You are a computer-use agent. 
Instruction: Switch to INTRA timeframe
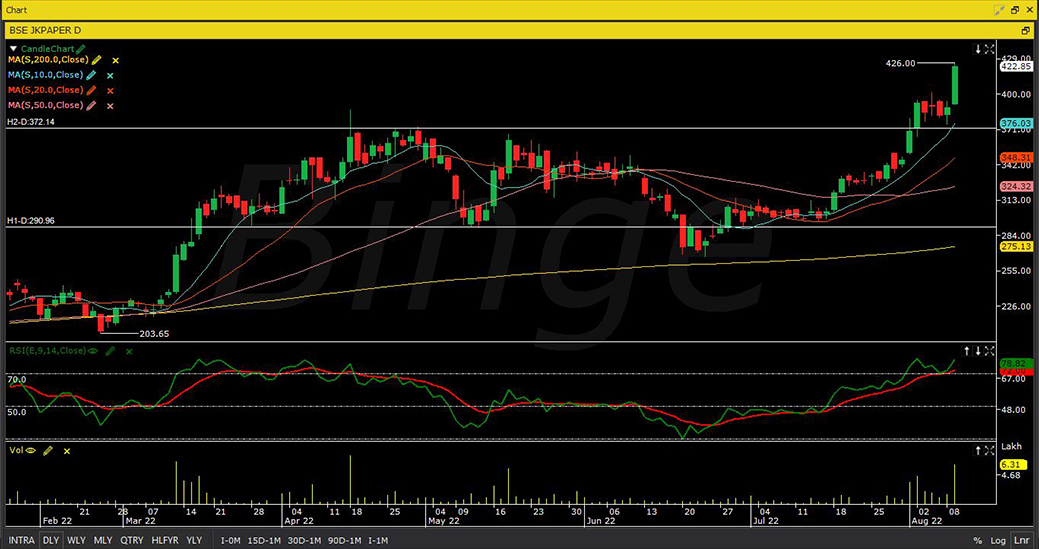21,540
